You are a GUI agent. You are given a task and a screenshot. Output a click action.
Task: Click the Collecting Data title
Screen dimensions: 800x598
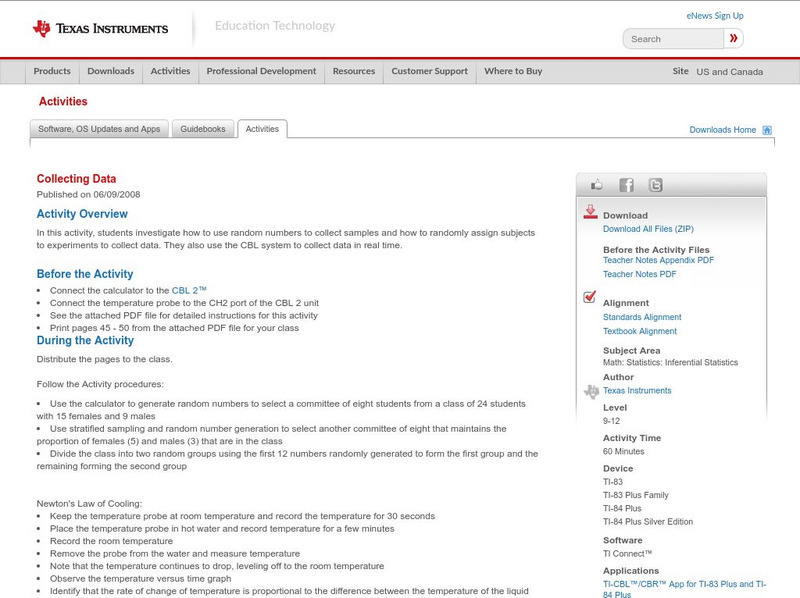click(76, 179)
